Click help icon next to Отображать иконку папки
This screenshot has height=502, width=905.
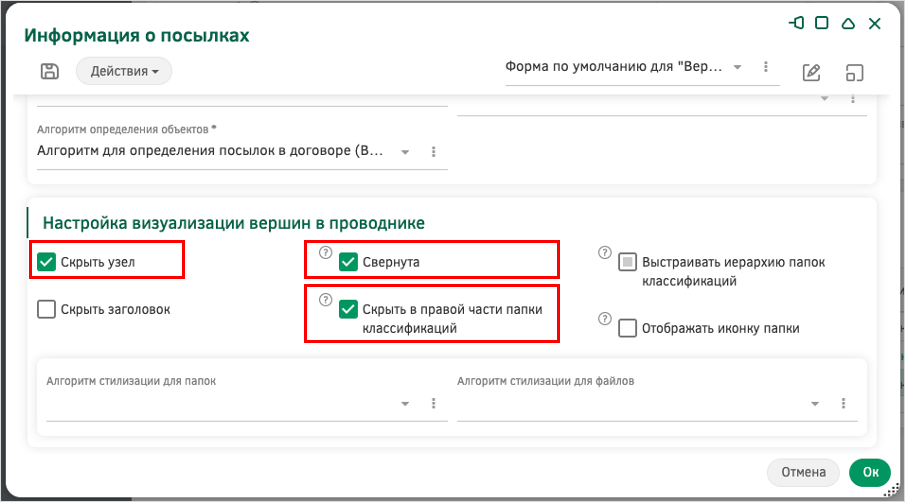pyautogui.click(x=604, y=319)
